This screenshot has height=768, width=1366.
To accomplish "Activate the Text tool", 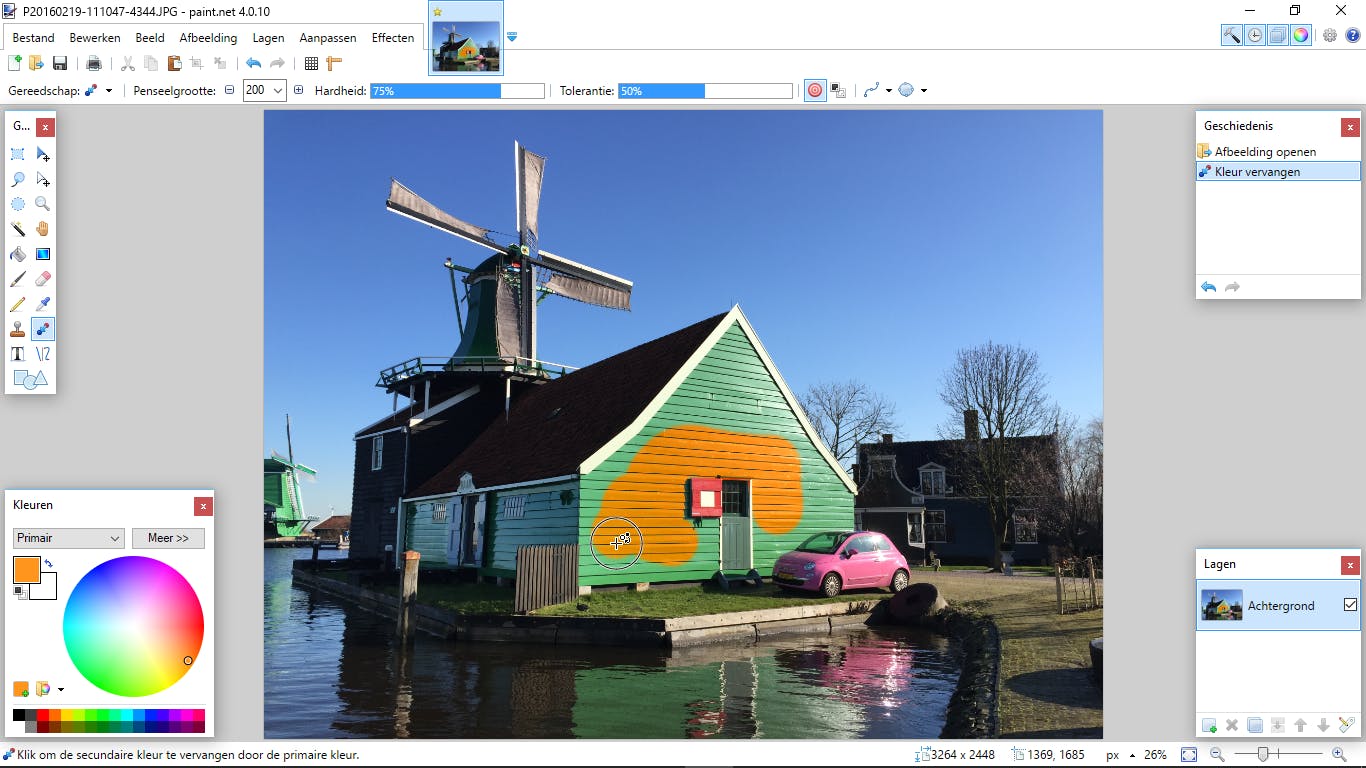I will 18,354.
